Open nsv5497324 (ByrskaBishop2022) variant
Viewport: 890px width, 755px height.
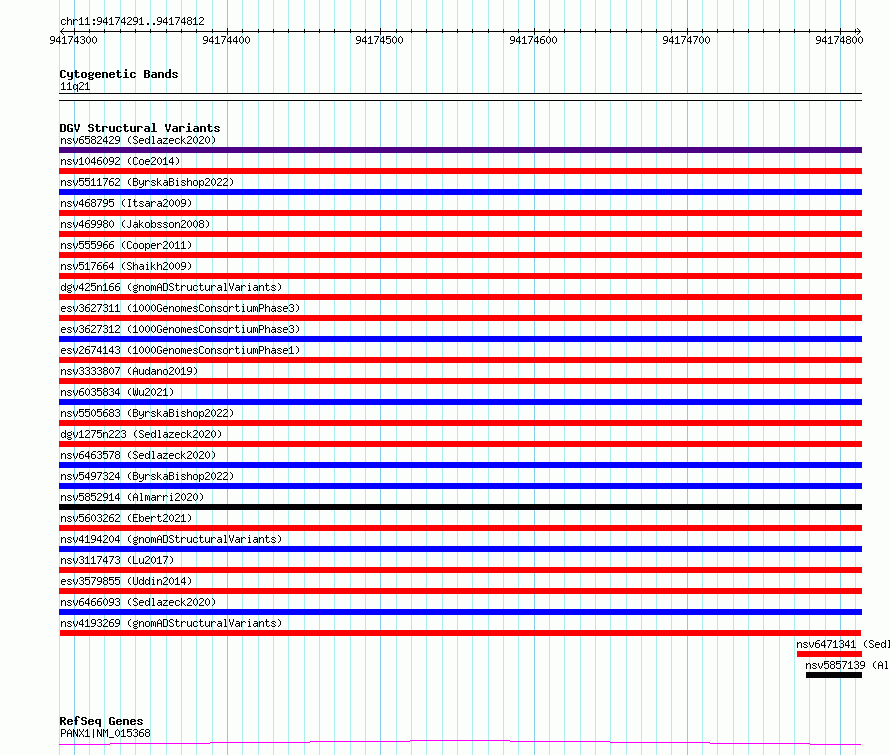pos(147,476)
